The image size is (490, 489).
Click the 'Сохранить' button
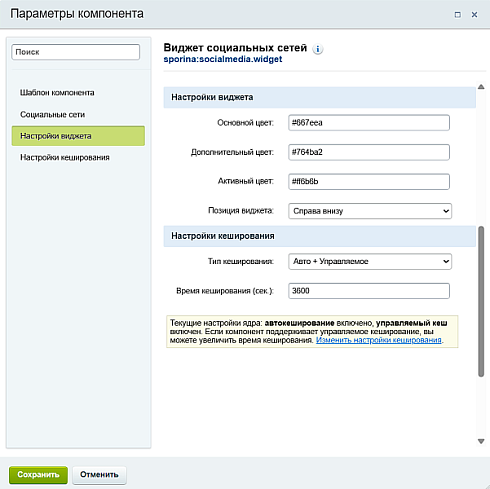(38, 475)
